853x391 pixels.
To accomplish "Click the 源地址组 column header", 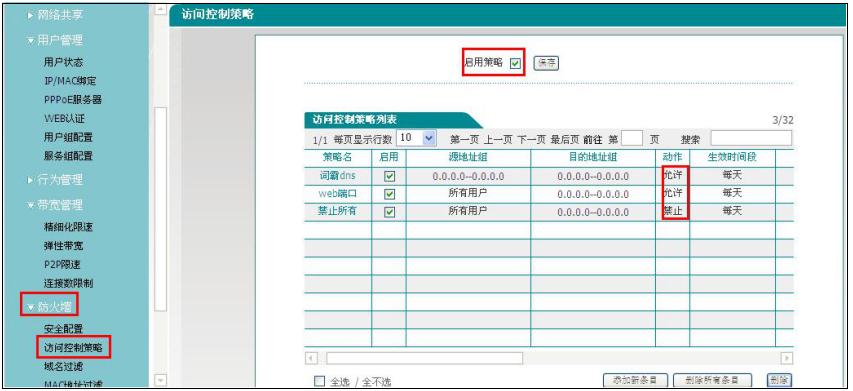I will [x=468, y=158].
